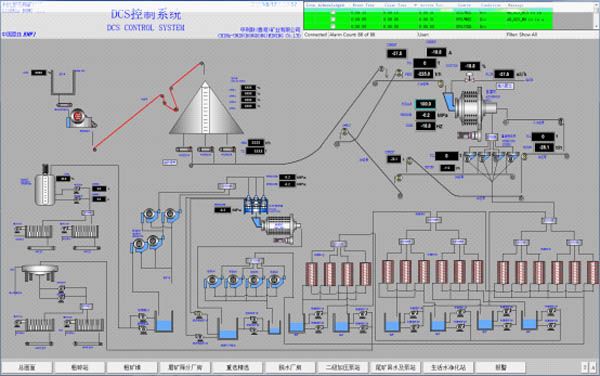This screenshot has height=376, width=600.
Task: Tick the second alarm acknowledge checkbox
Action: pos(333,19)
